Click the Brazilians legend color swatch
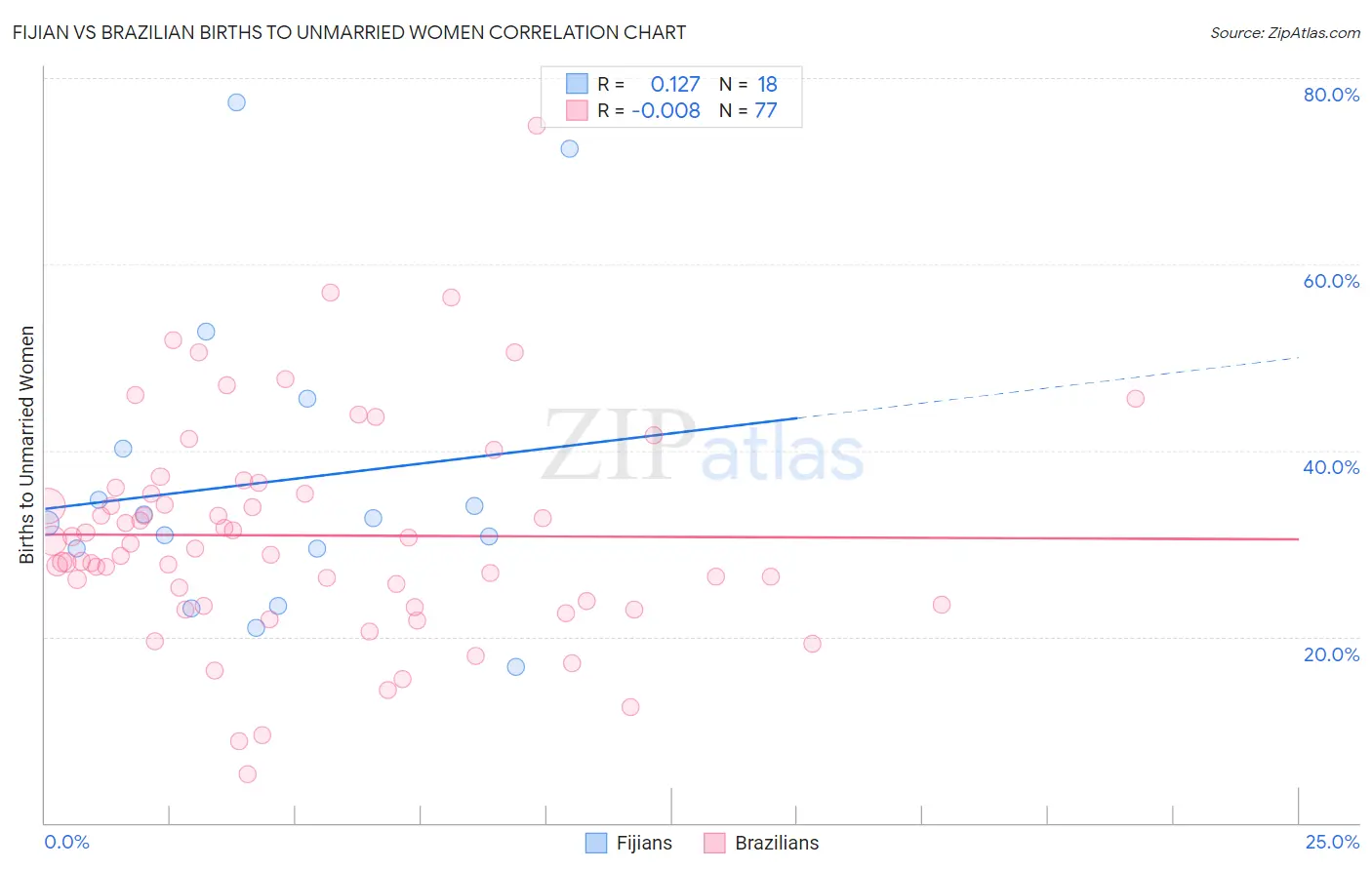1372x870 pixels. [x=715, y=843]
